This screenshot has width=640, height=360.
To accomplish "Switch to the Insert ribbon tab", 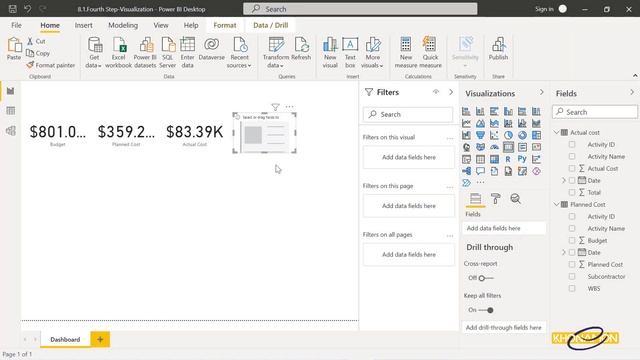I will click(x=83, y=25).
